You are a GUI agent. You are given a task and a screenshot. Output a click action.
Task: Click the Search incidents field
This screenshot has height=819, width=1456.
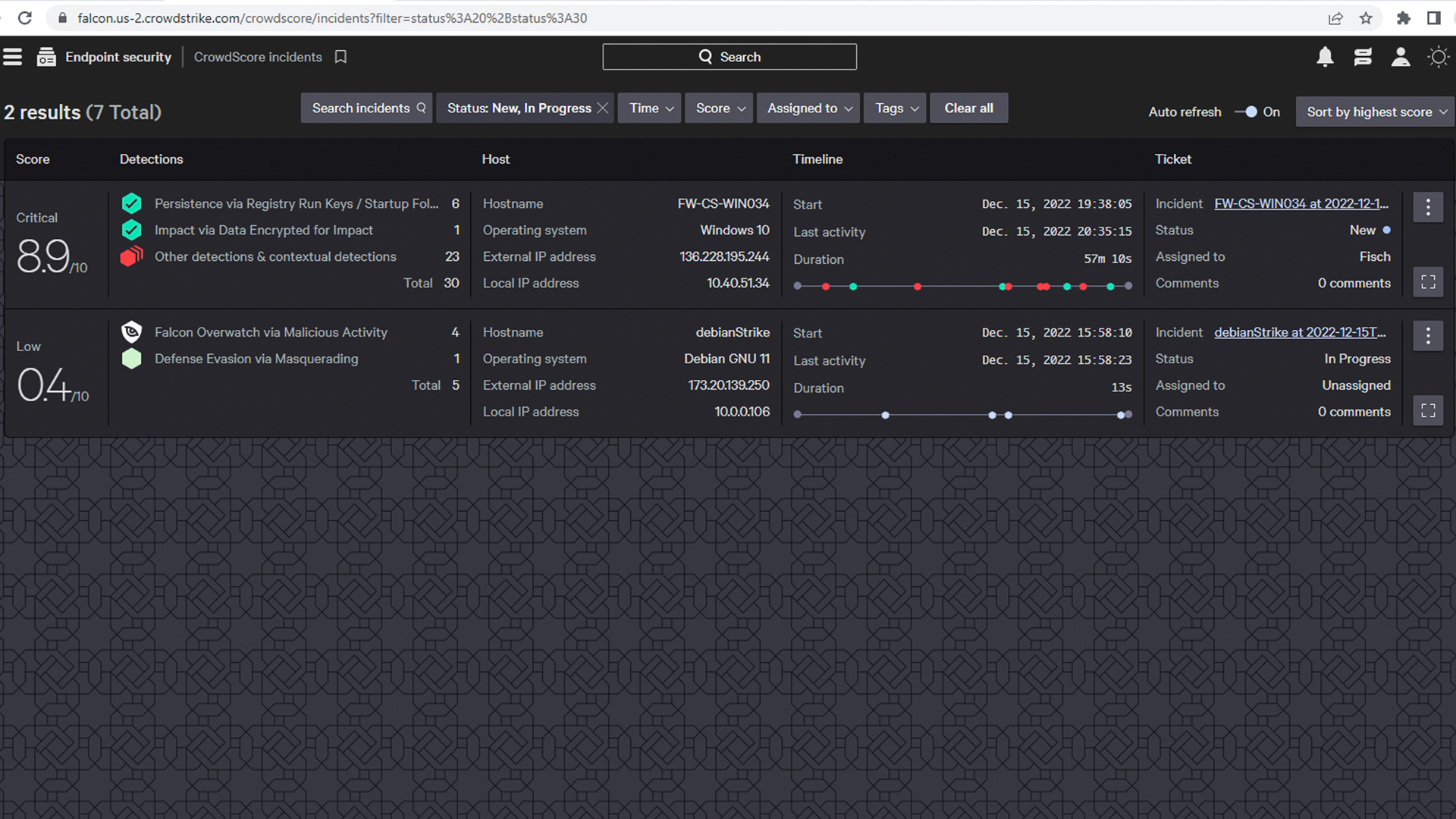point(366,108)
